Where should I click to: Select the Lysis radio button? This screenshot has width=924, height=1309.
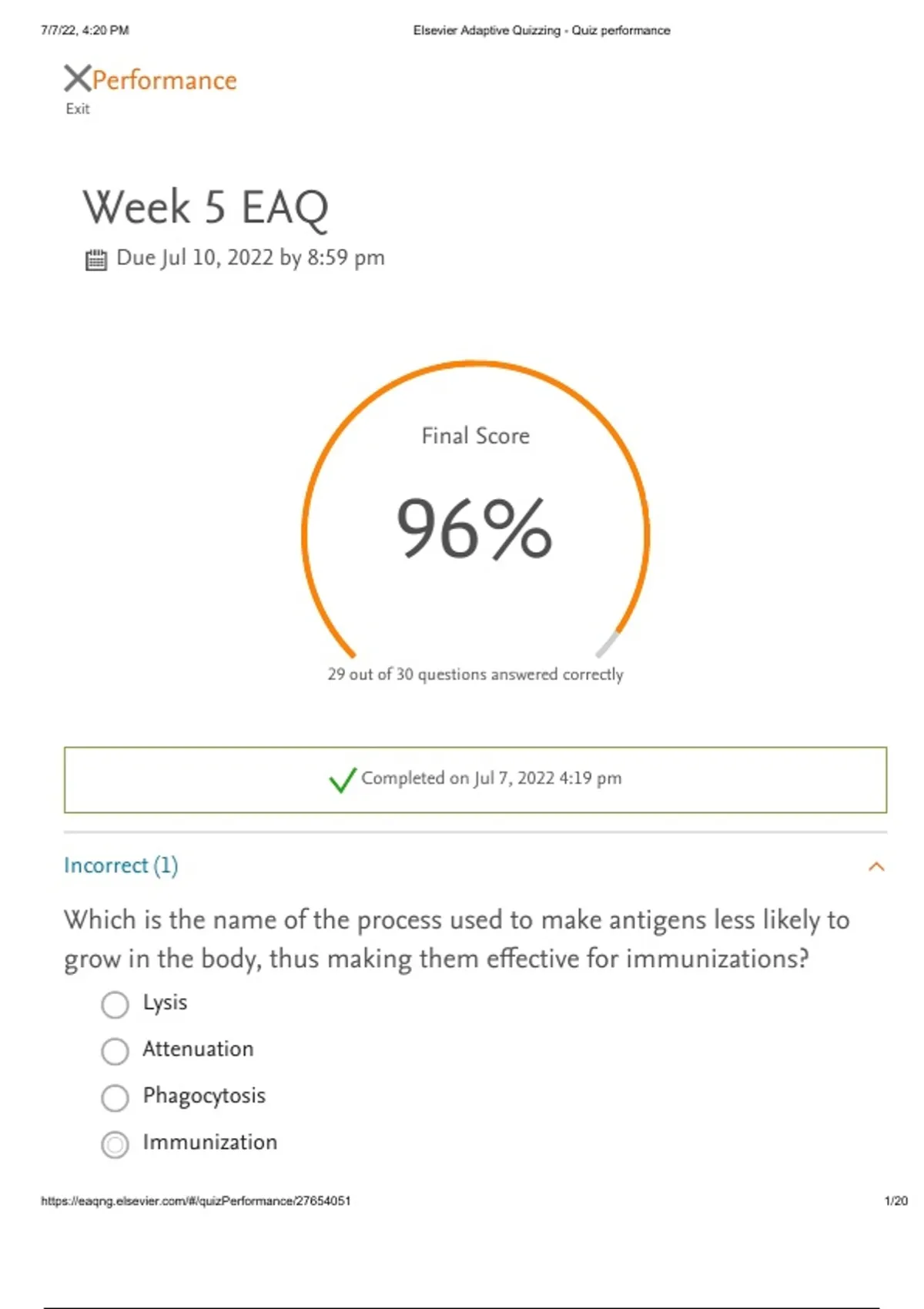point(115,1005)
